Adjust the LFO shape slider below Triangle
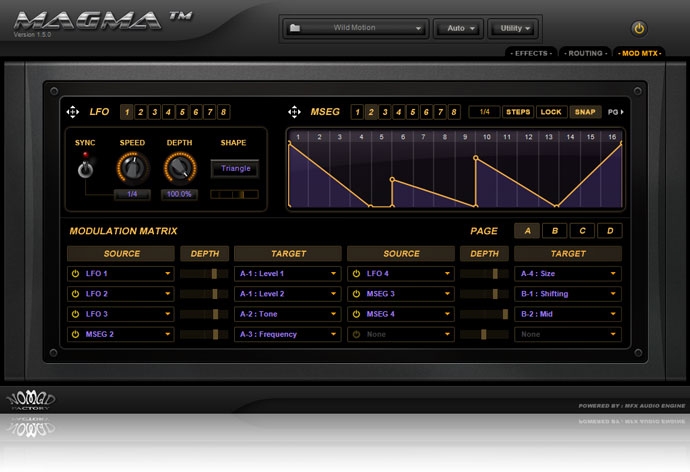The height and width of the screenshot is (472, 690). click(x=234, y=194)
